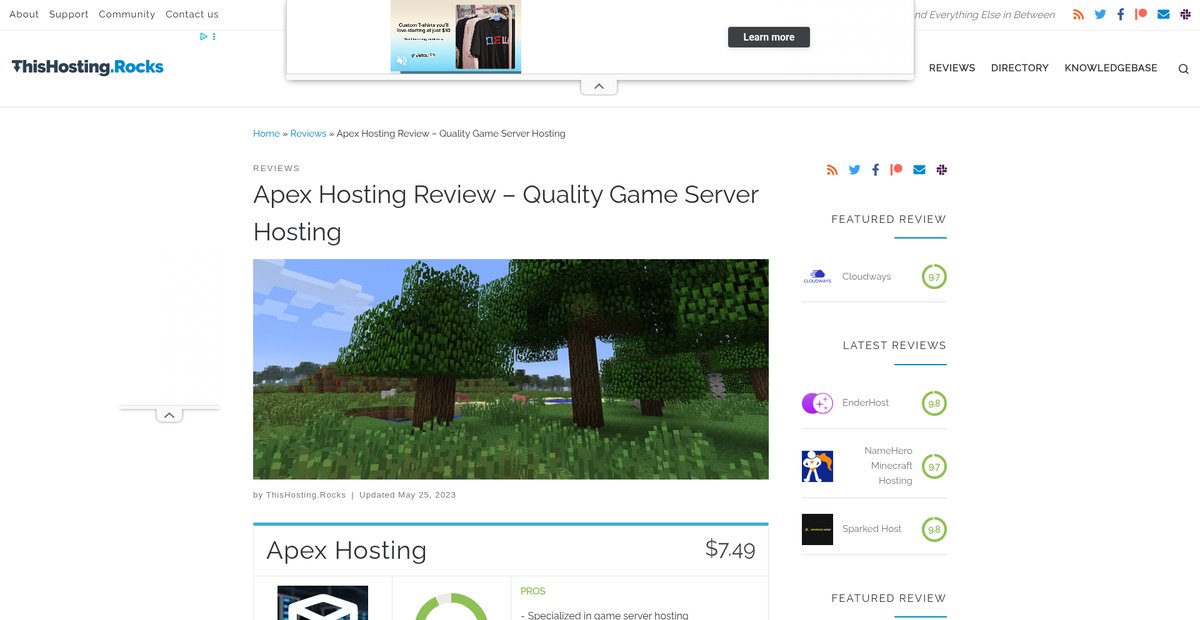1200x620 pixels.
Task: Click the NameHero 9.7 score circle
Action: [x=934, y=466]
